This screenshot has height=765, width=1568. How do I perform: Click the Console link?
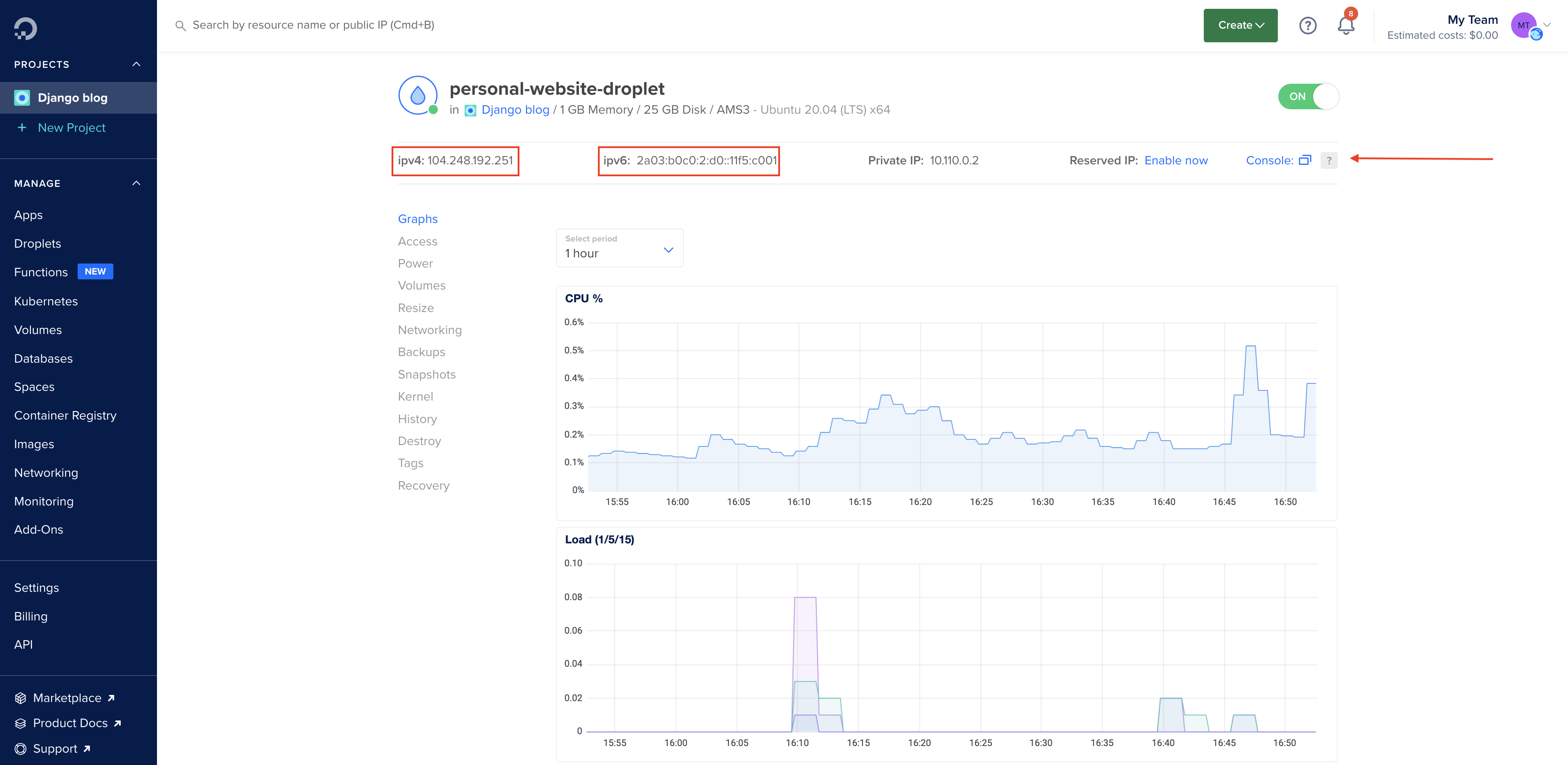click(1269, 160)
